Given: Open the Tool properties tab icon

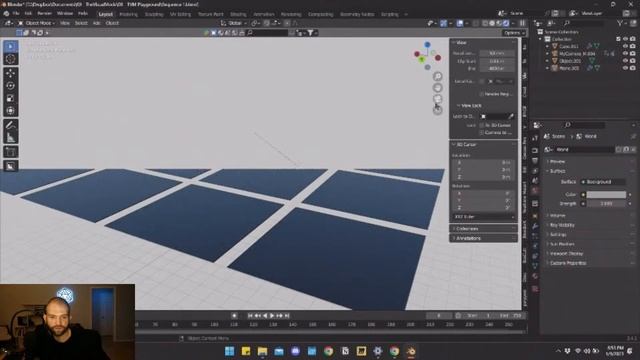Looking at the screenshot, I should (535, 138).
